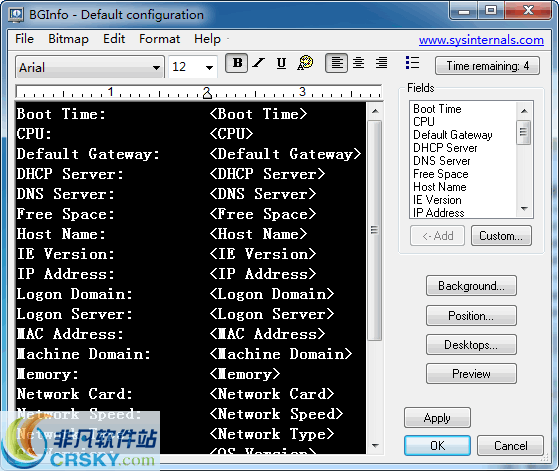Open the text color palette icon
Viewport: 559px width, 471px height.
tap(305, 63)
